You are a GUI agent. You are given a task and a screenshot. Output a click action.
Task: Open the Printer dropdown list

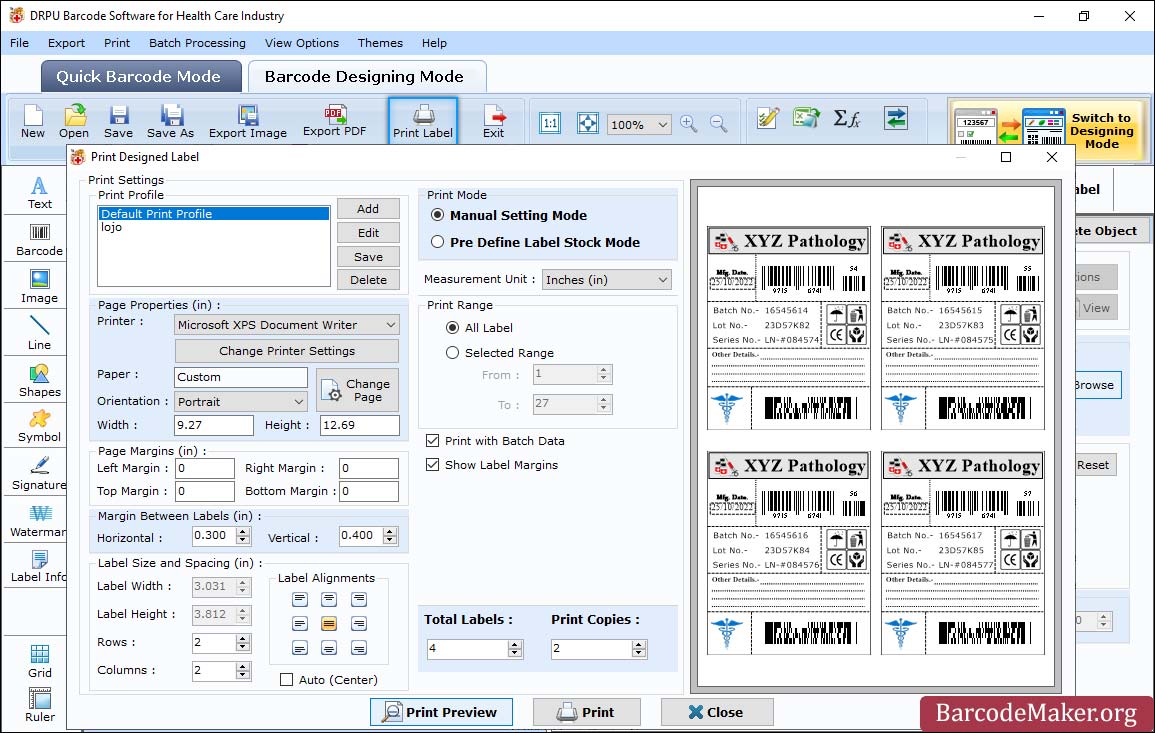point(287,325)
